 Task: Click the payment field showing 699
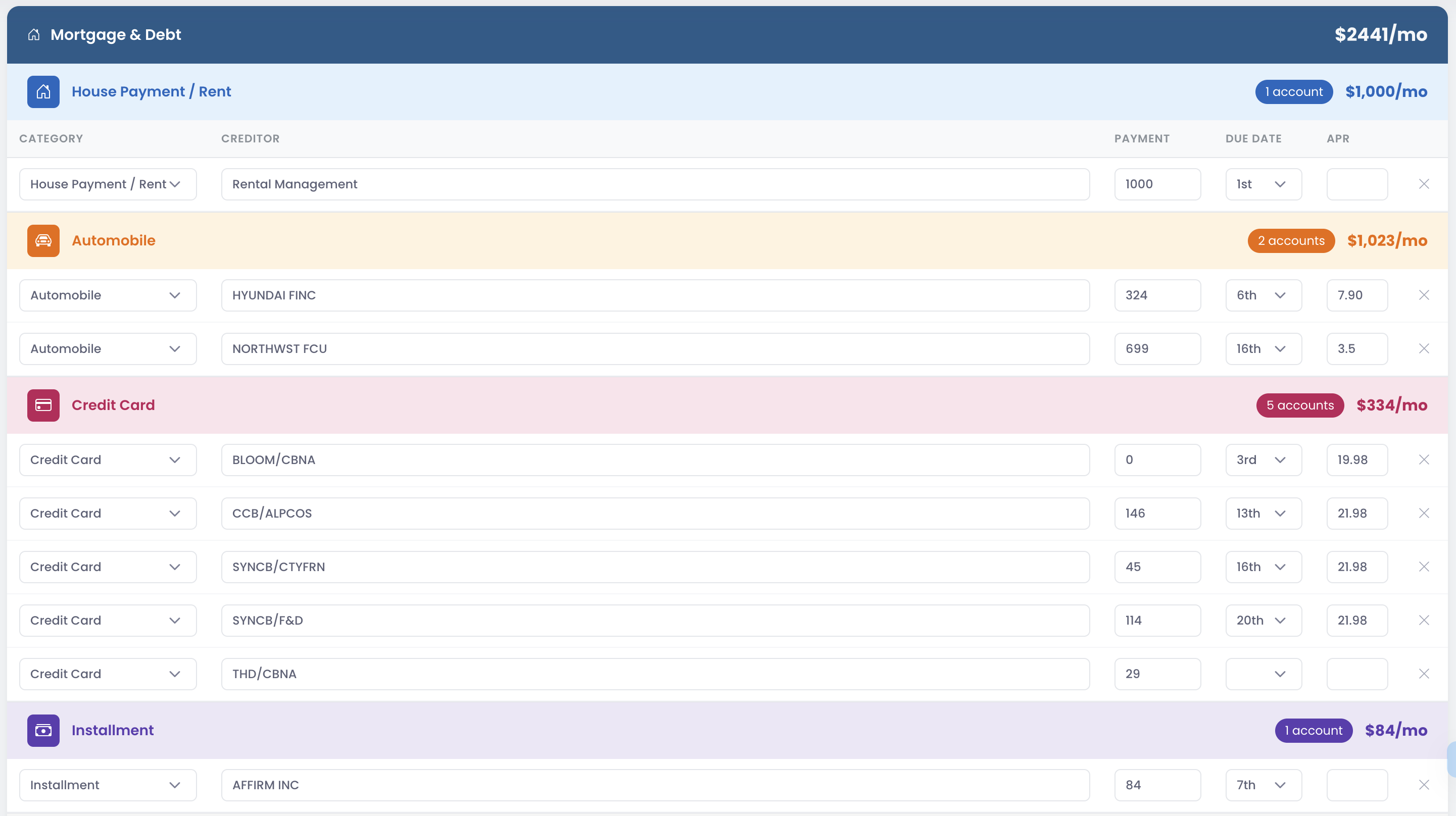(1156, 348)
